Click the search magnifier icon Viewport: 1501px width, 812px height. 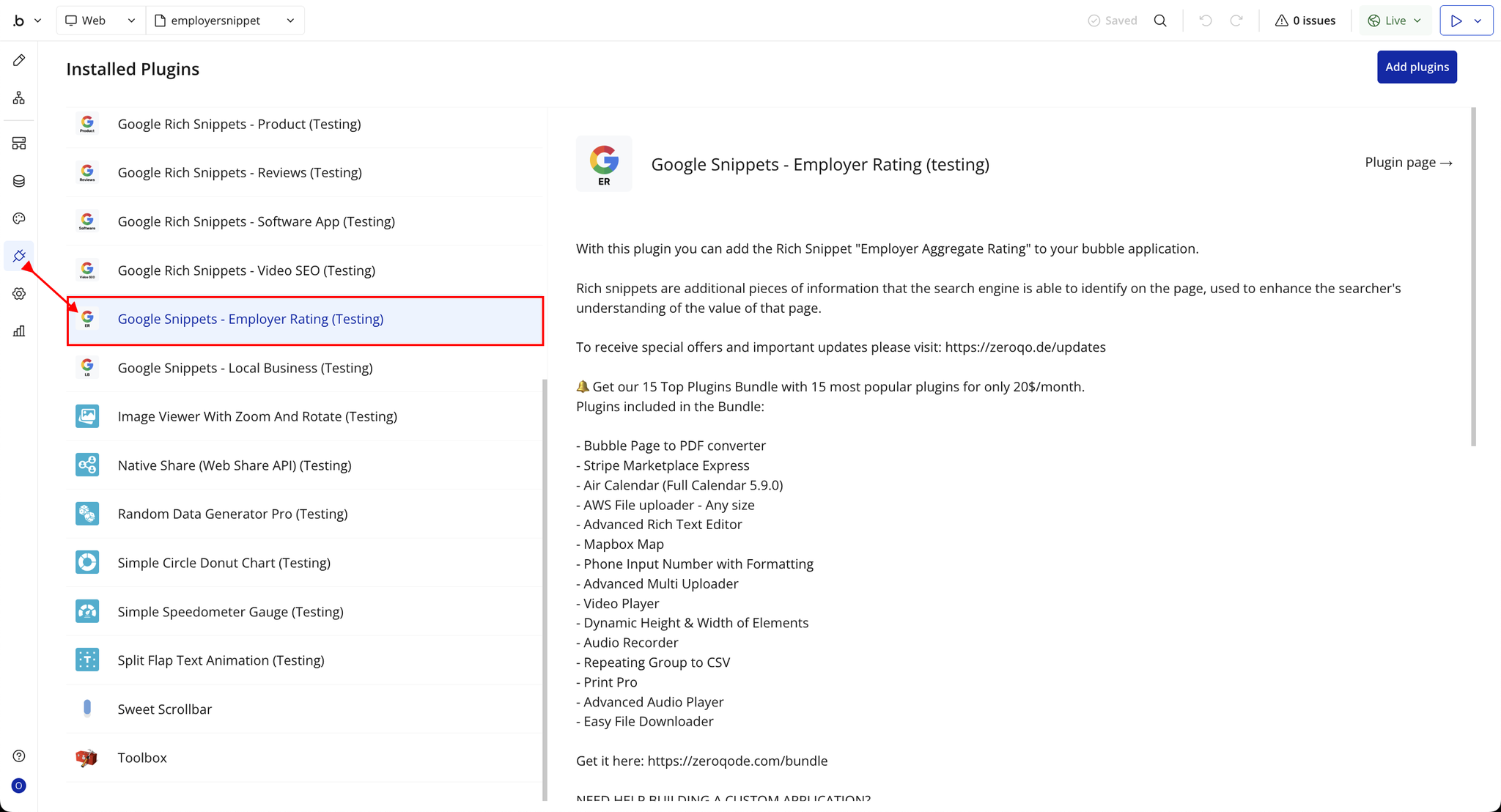(1160, 21)
